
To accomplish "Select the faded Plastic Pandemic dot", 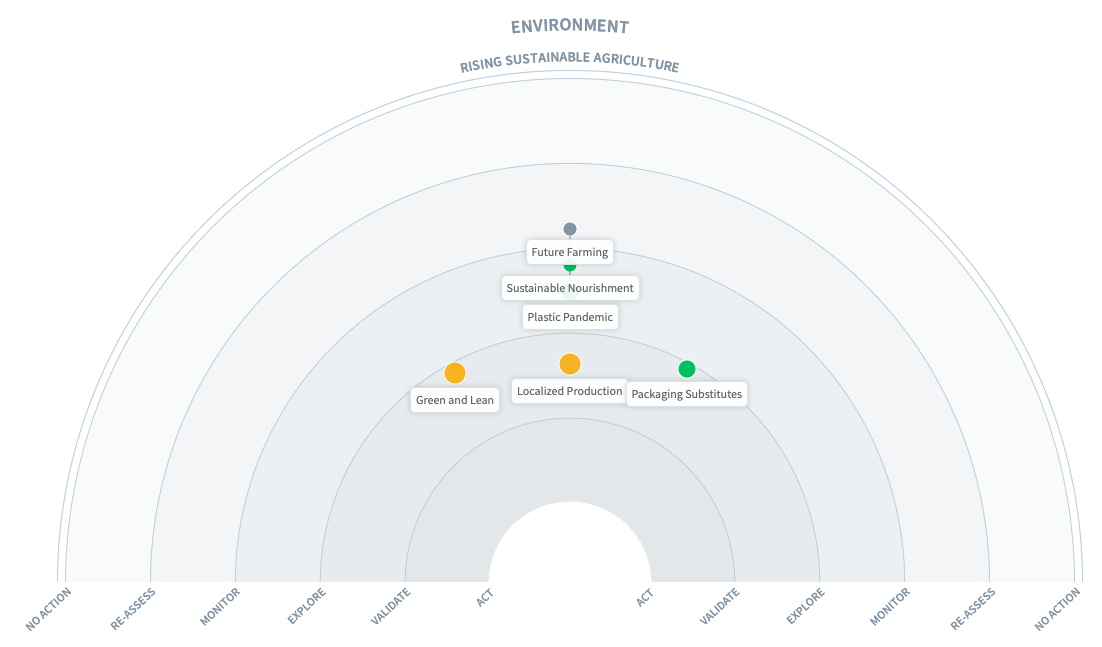I will click(570, 294).
